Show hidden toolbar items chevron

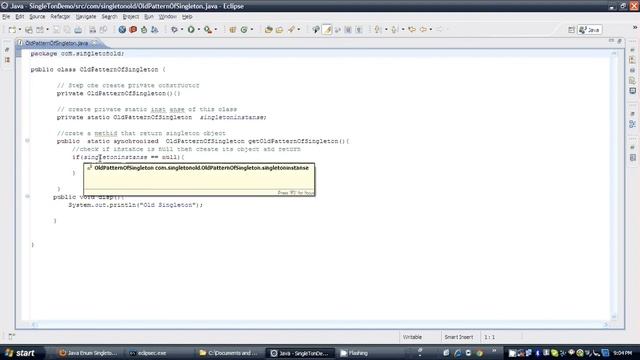click(x=635, y=27)
